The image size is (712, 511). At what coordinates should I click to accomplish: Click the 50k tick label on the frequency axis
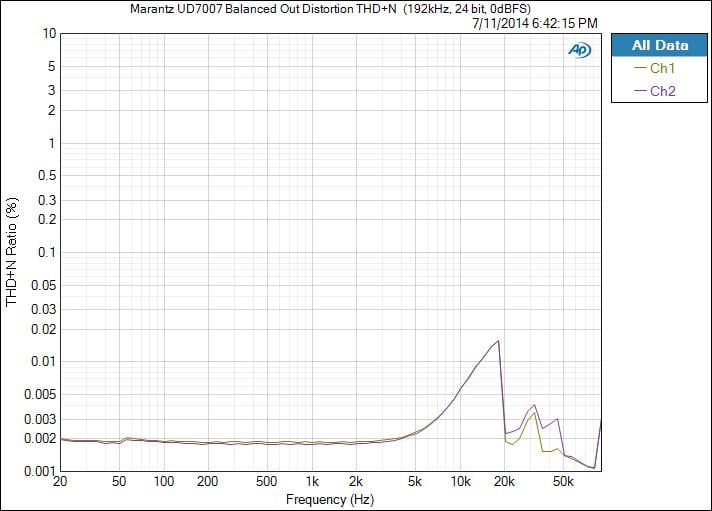(x=563, y=482)
